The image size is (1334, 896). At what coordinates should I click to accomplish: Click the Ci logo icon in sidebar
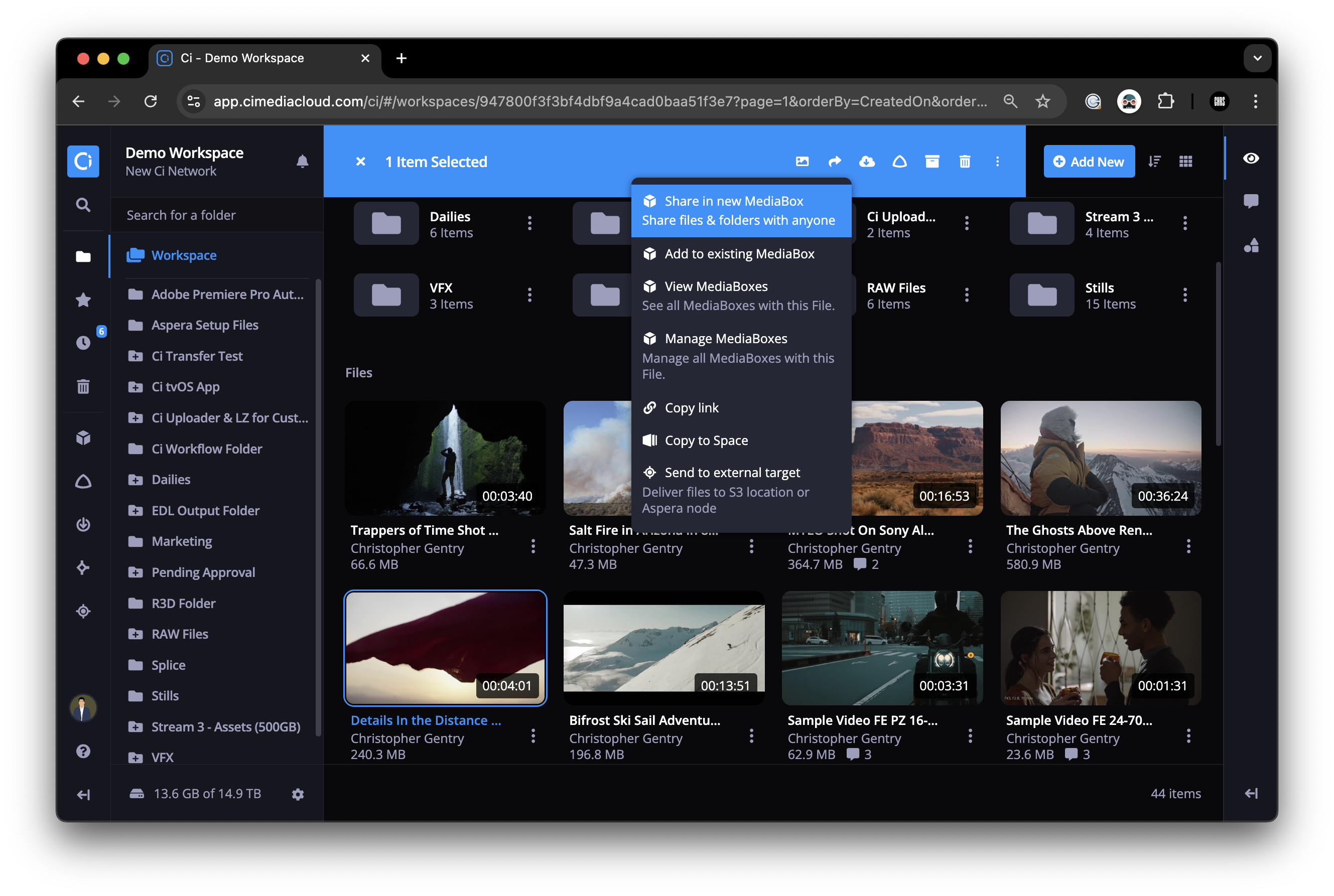click(83, 161)
